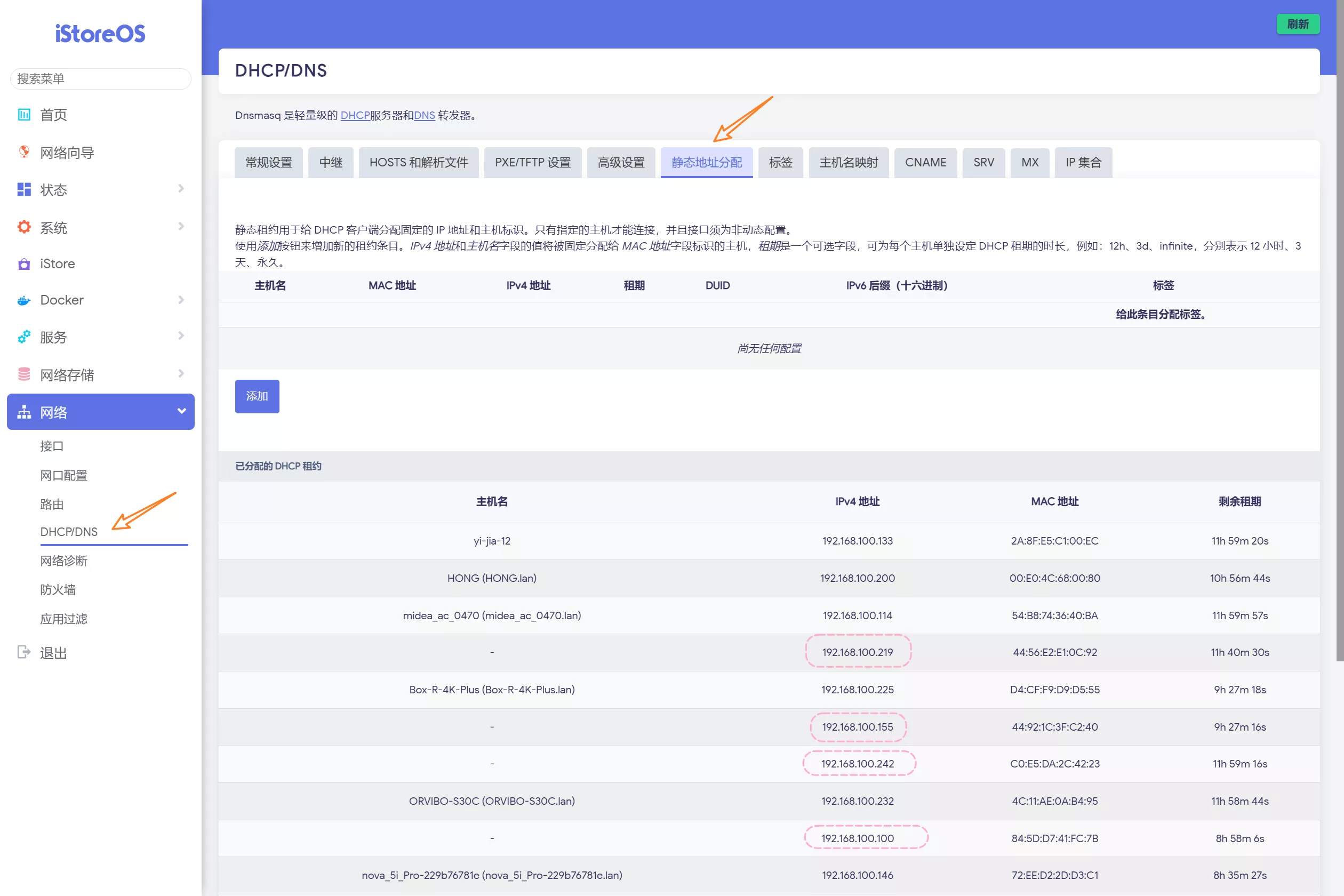Click MAC address 84:5D:D7:41:FC:7B

tap(1055, 838)
